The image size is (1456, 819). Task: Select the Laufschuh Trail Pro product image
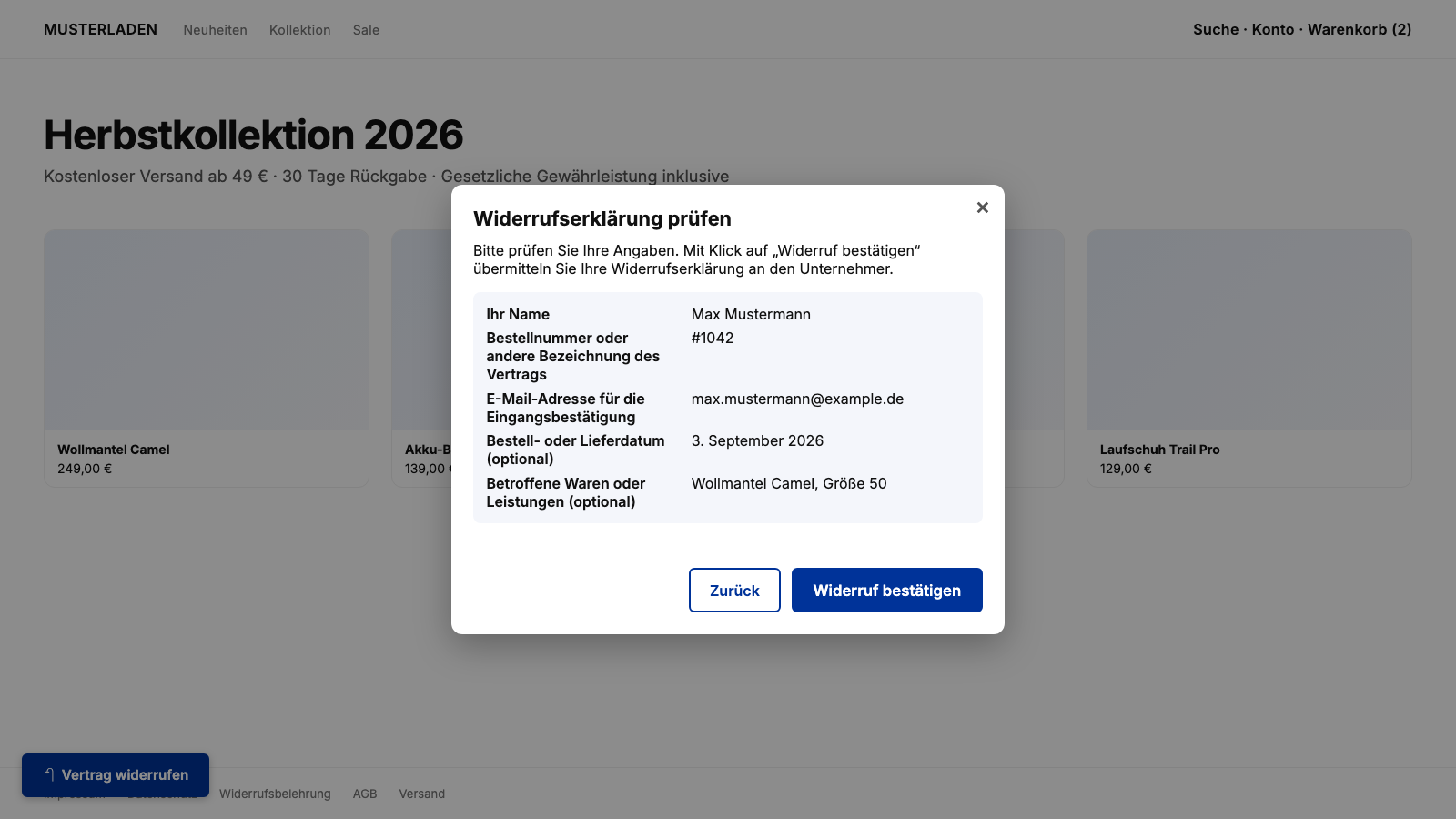coord(1249,330)
